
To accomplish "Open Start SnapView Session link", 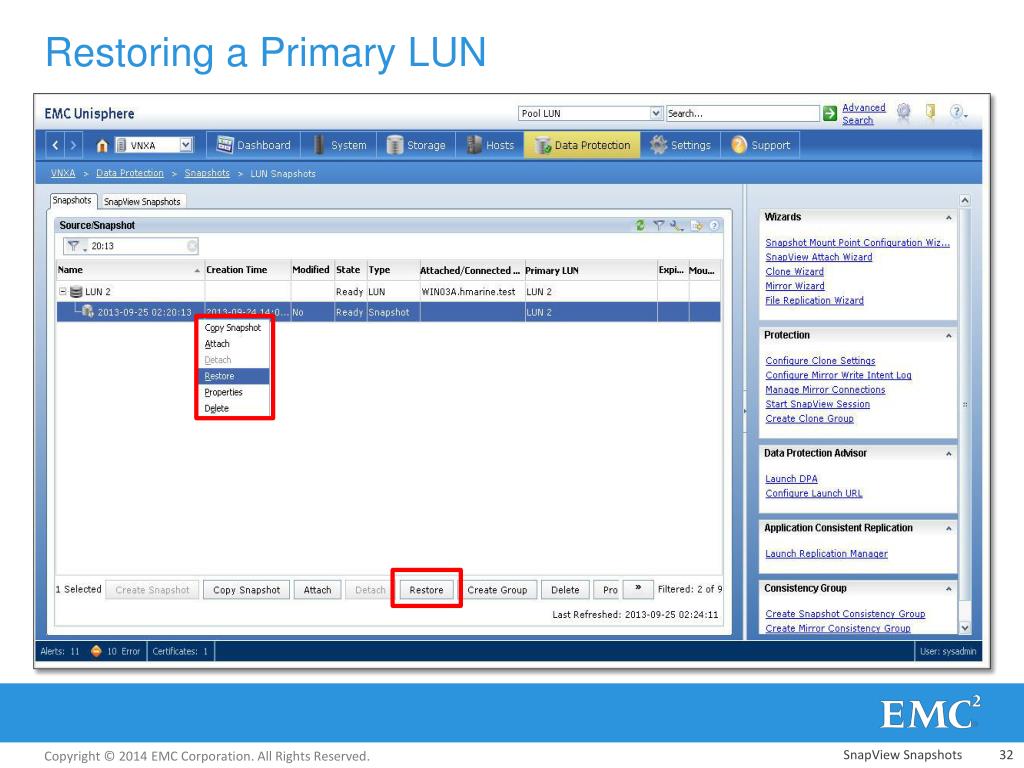I will pyautogui.click(x=818, y=404).
